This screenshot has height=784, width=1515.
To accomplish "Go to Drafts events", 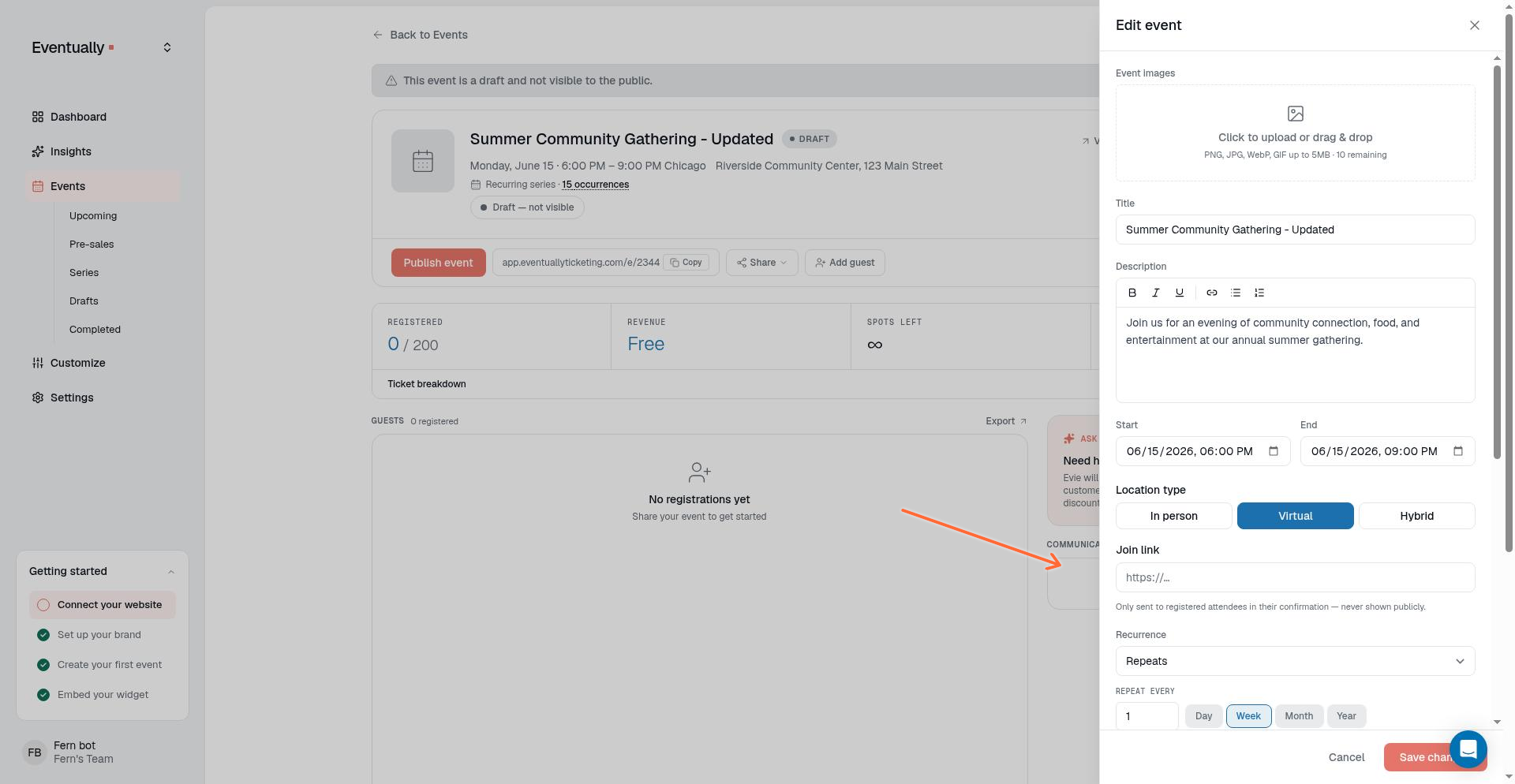I will [x=84, y=301].
